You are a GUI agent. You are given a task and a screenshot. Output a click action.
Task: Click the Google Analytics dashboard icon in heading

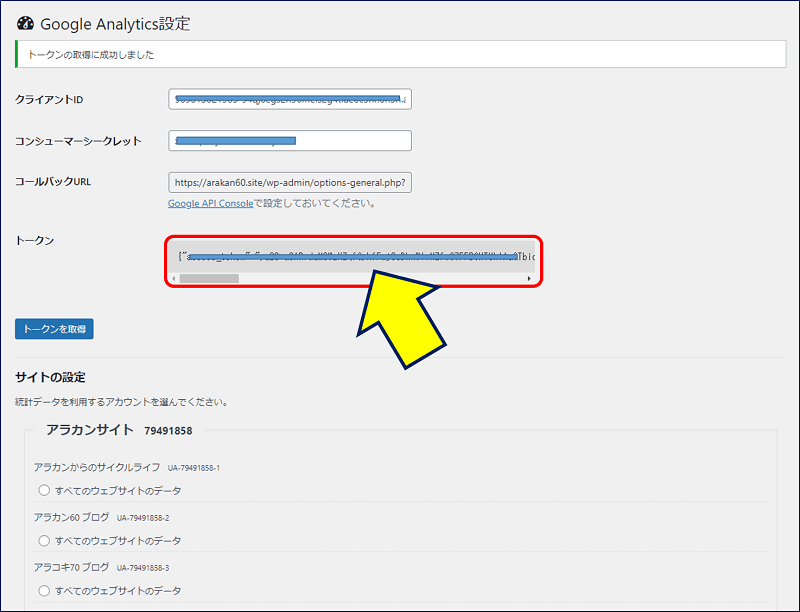[x=25, y=23]
